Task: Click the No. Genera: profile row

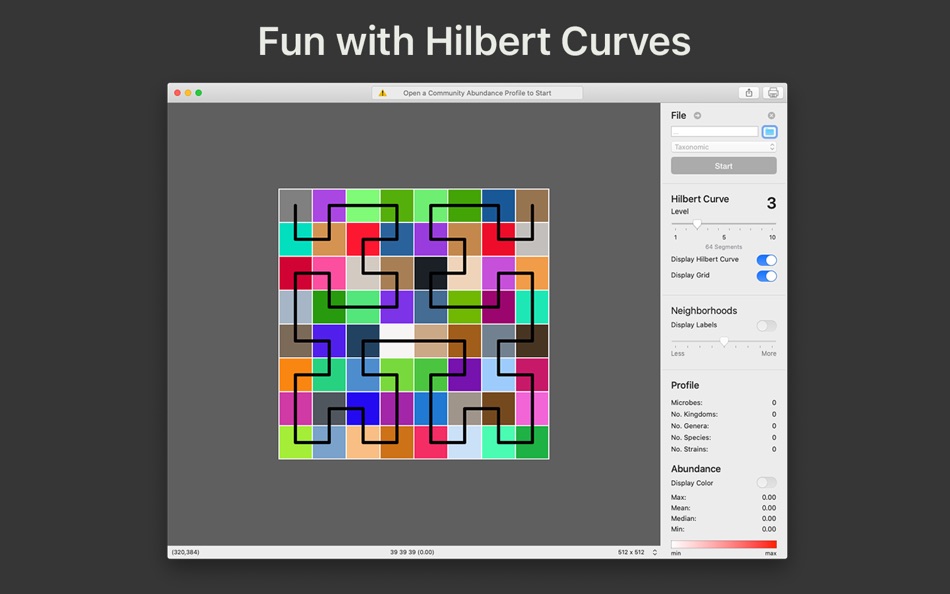Action: (x=723, y=425)
